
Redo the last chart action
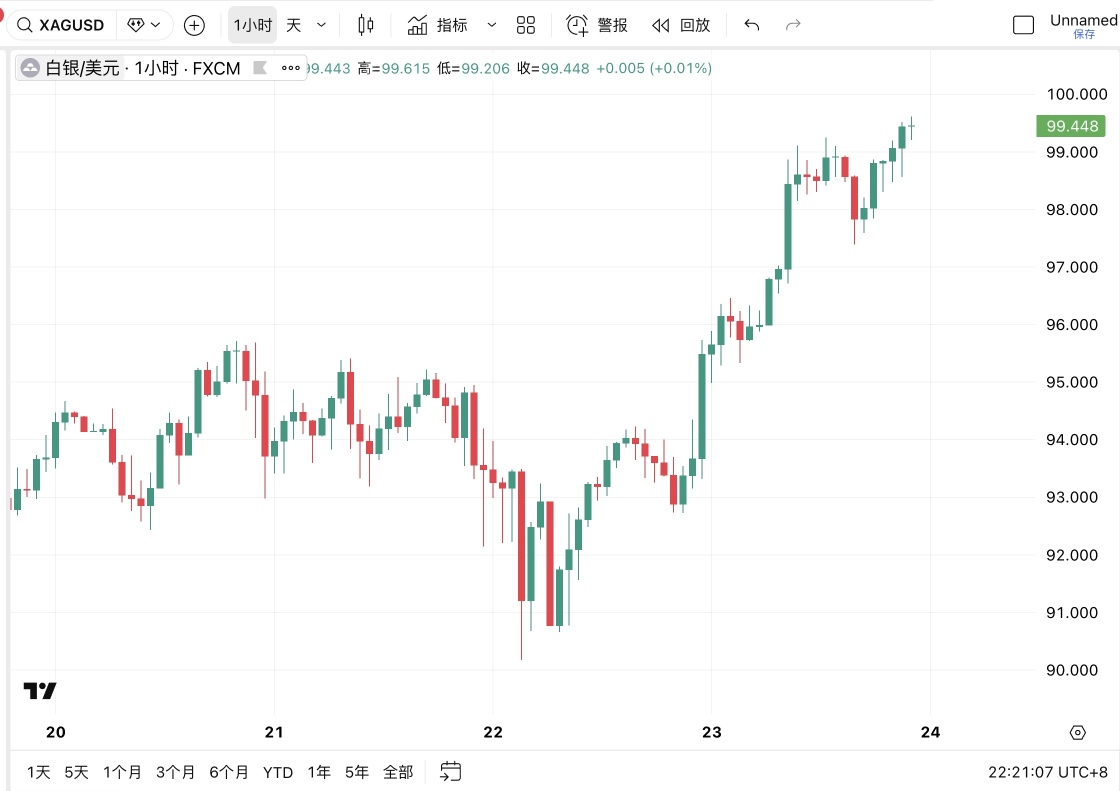coord(793,25)
